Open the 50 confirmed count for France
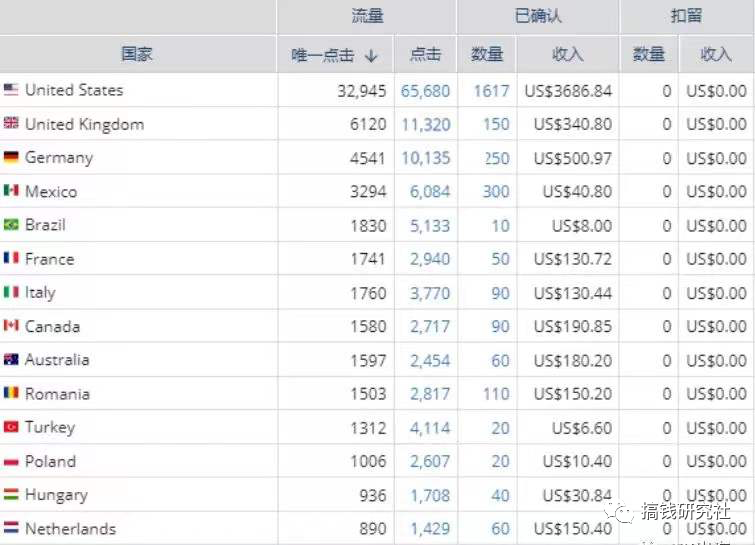This screenshot has width=755, height=545. 500,260
